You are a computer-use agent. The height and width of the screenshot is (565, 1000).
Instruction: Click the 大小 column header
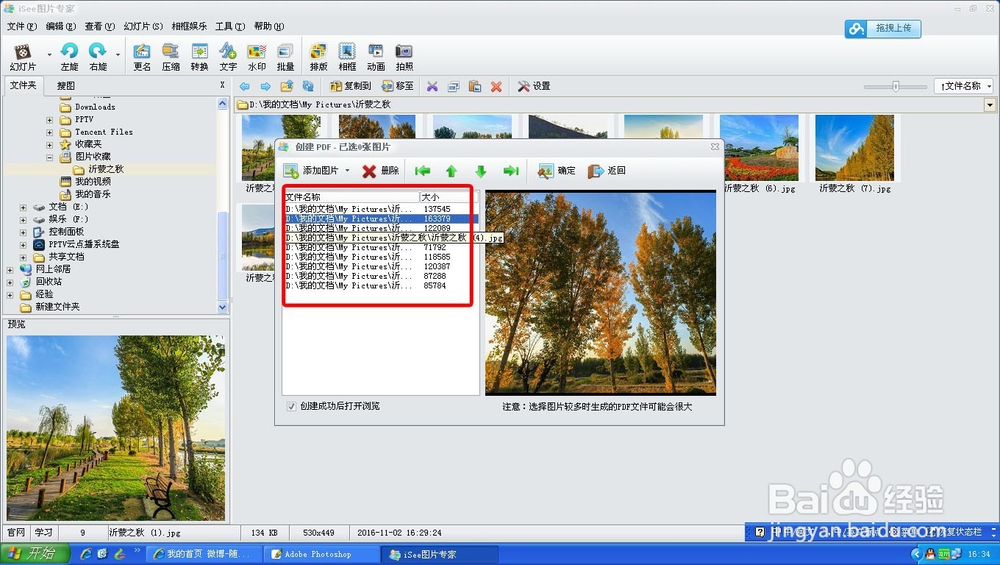pyautogui.click(x=448, y=197)
